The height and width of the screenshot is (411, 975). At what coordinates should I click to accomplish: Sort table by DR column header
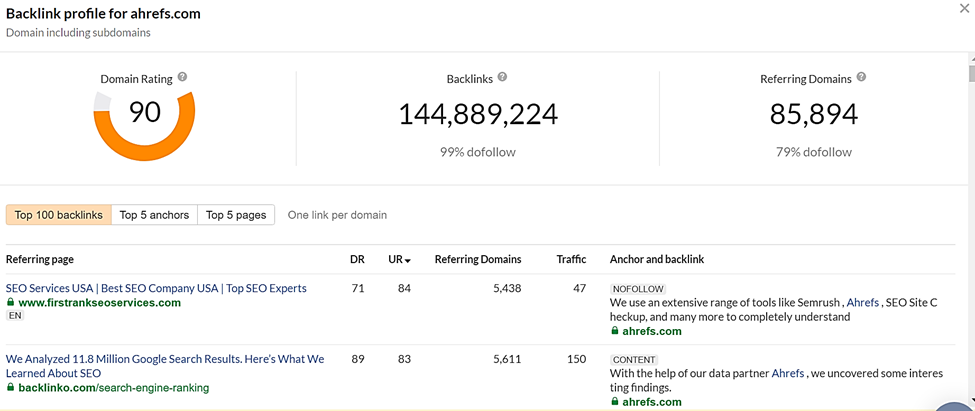click(358, 259)
